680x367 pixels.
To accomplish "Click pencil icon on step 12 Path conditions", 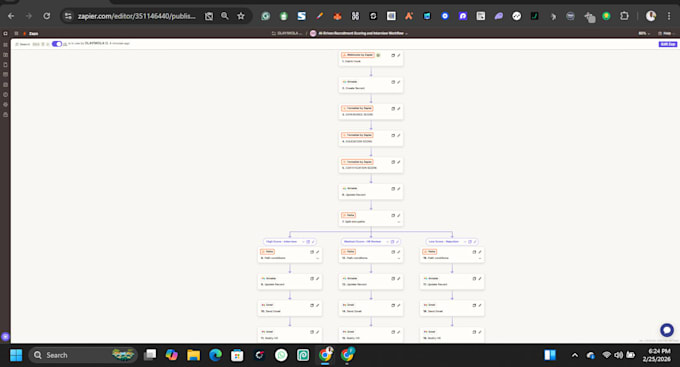I will (399, 252).
